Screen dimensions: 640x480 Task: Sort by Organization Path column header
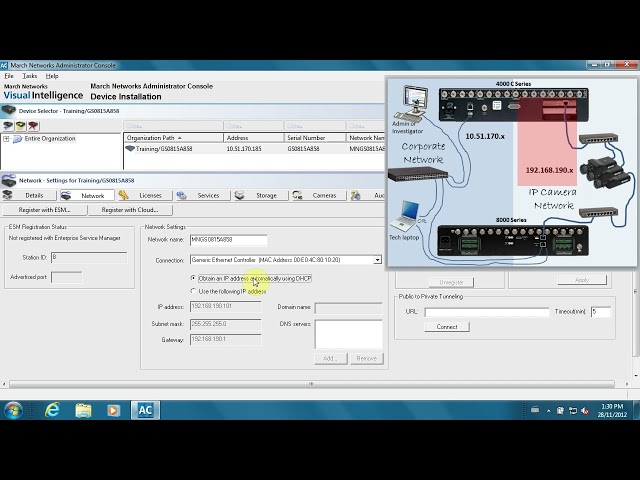click(x=173, y=138)
